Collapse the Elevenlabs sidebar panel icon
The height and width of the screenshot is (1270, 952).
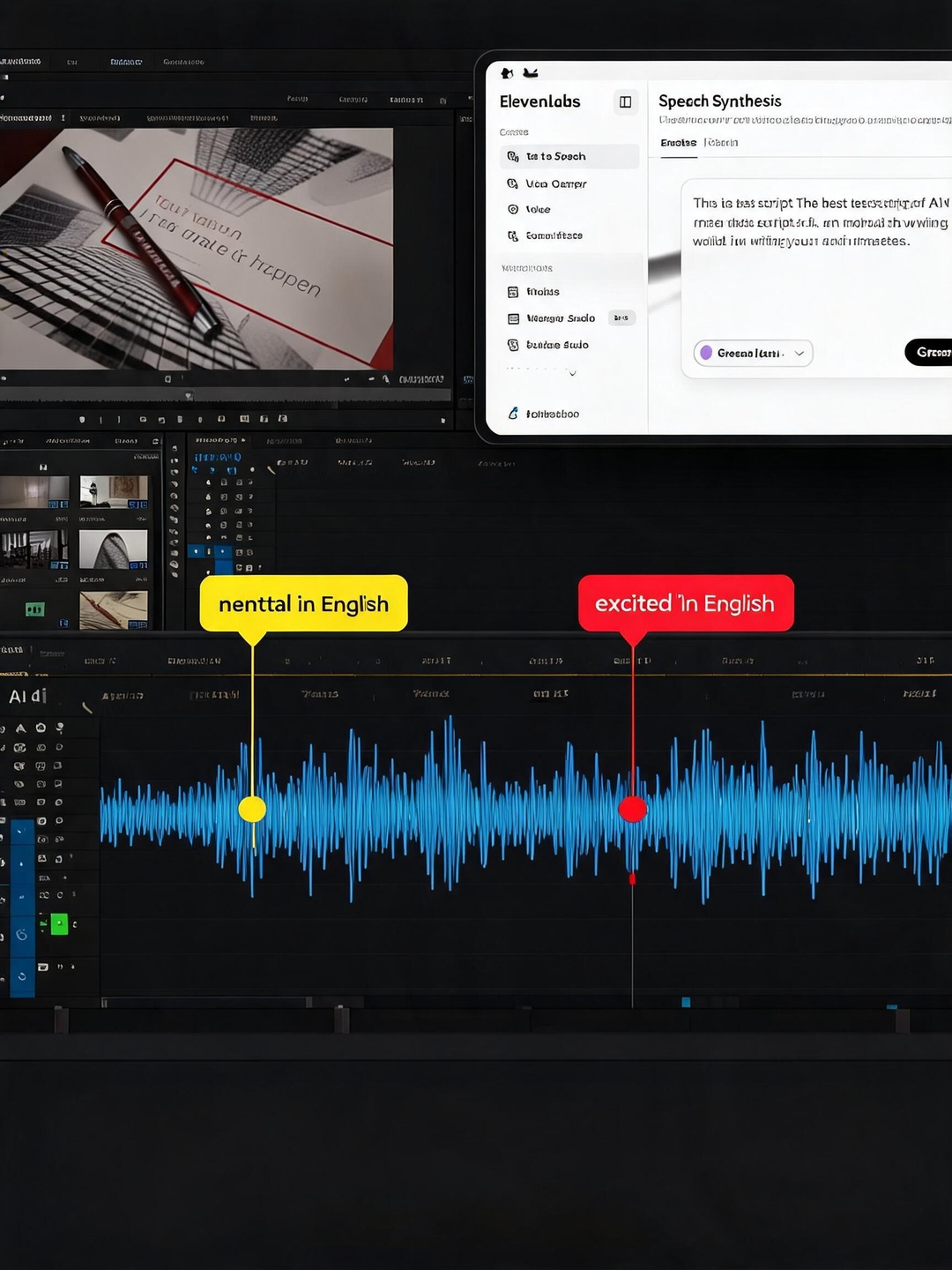(625, 102)
